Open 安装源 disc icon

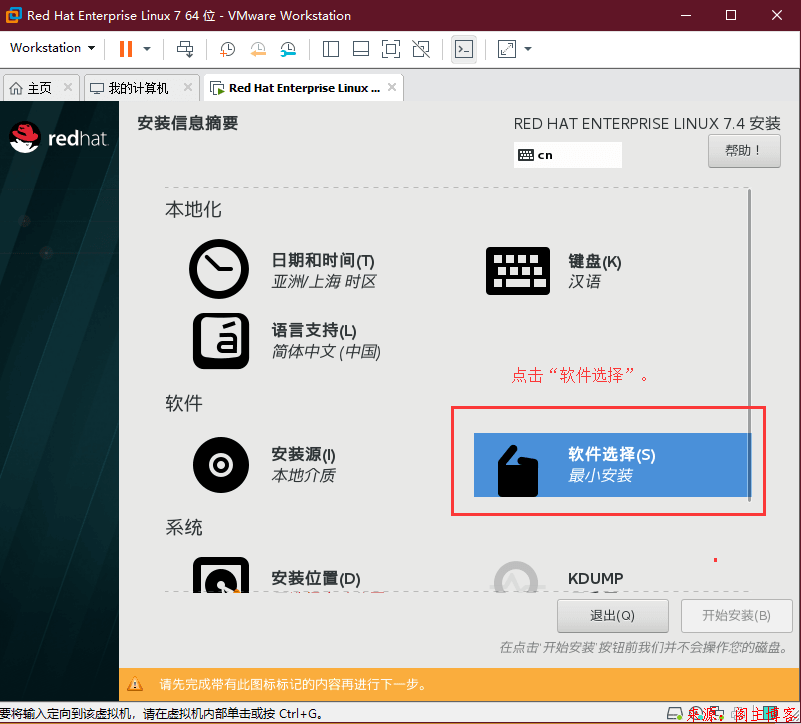point(221,465)
